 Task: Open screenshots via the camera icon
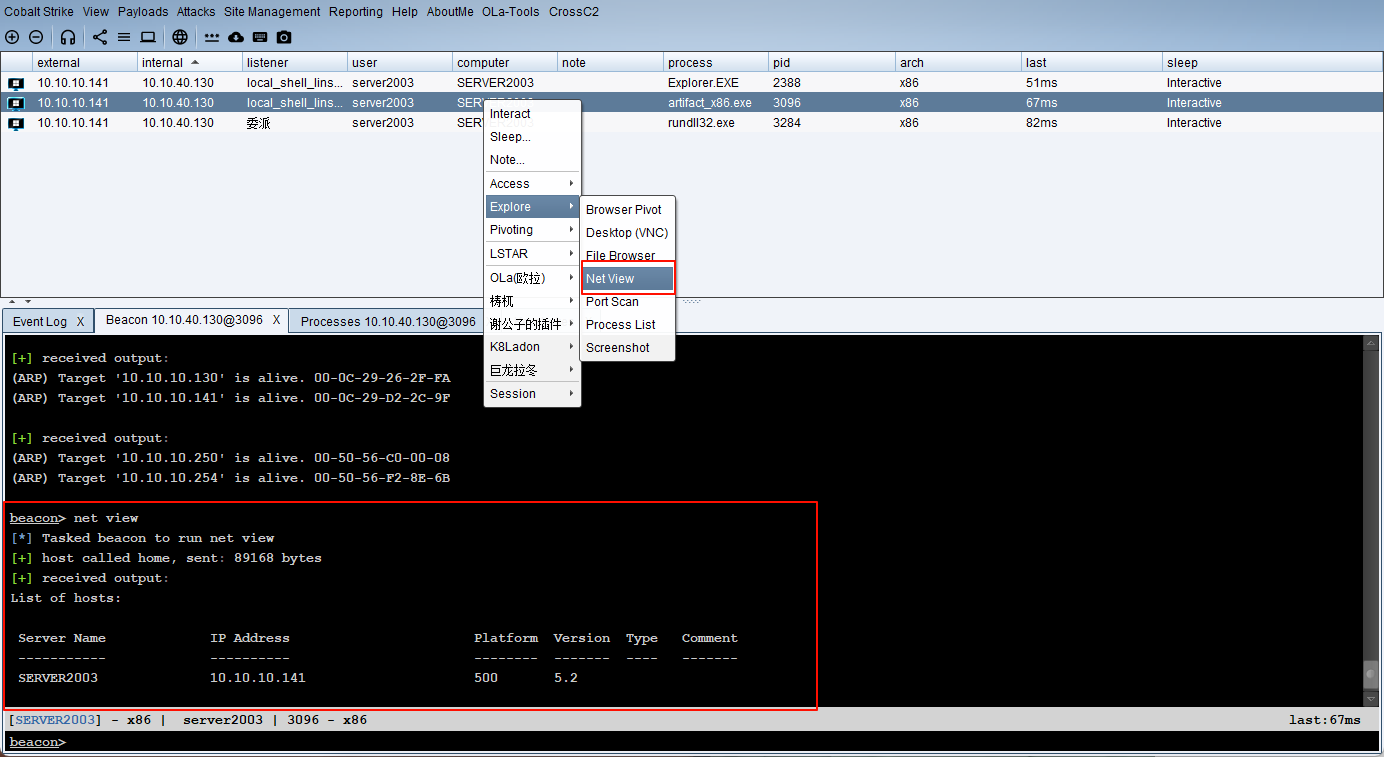pos(284,37)
